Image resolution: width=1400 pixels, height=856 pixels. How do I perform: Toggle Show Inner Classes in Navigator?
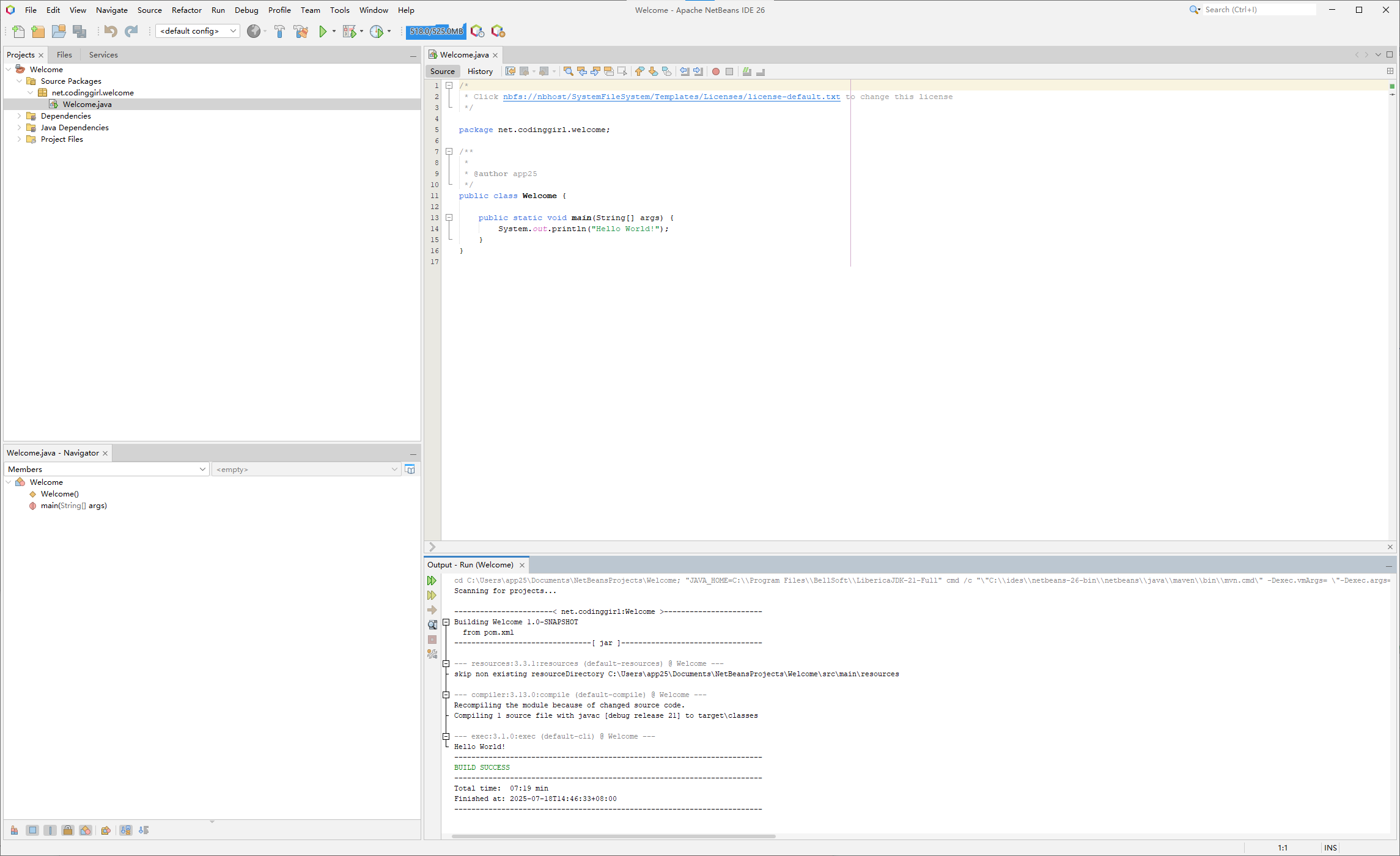point(86,830)
